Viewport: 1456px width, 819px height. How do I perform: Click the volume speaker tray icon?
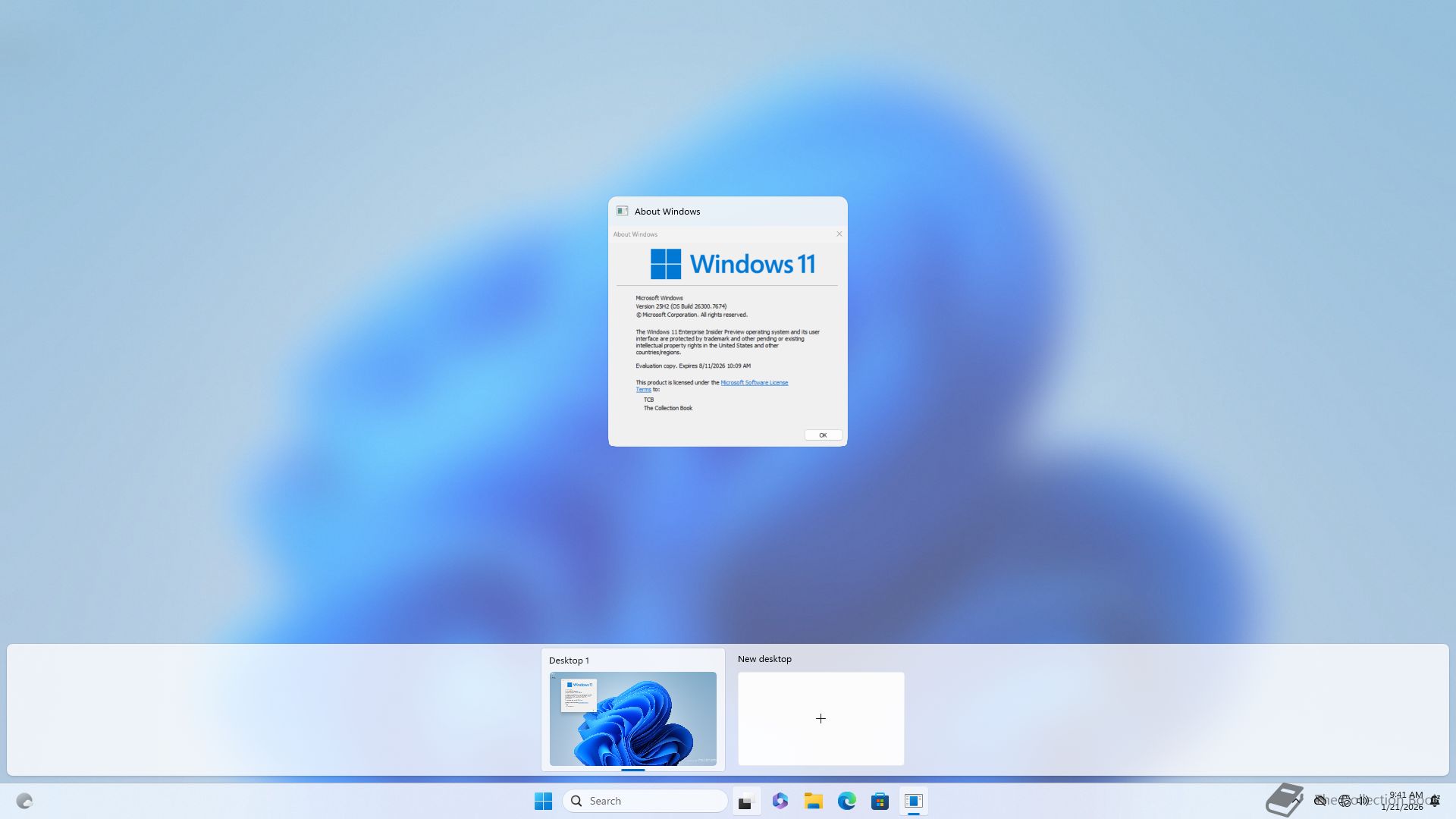pyautogui.click(x=1363, y=801)
